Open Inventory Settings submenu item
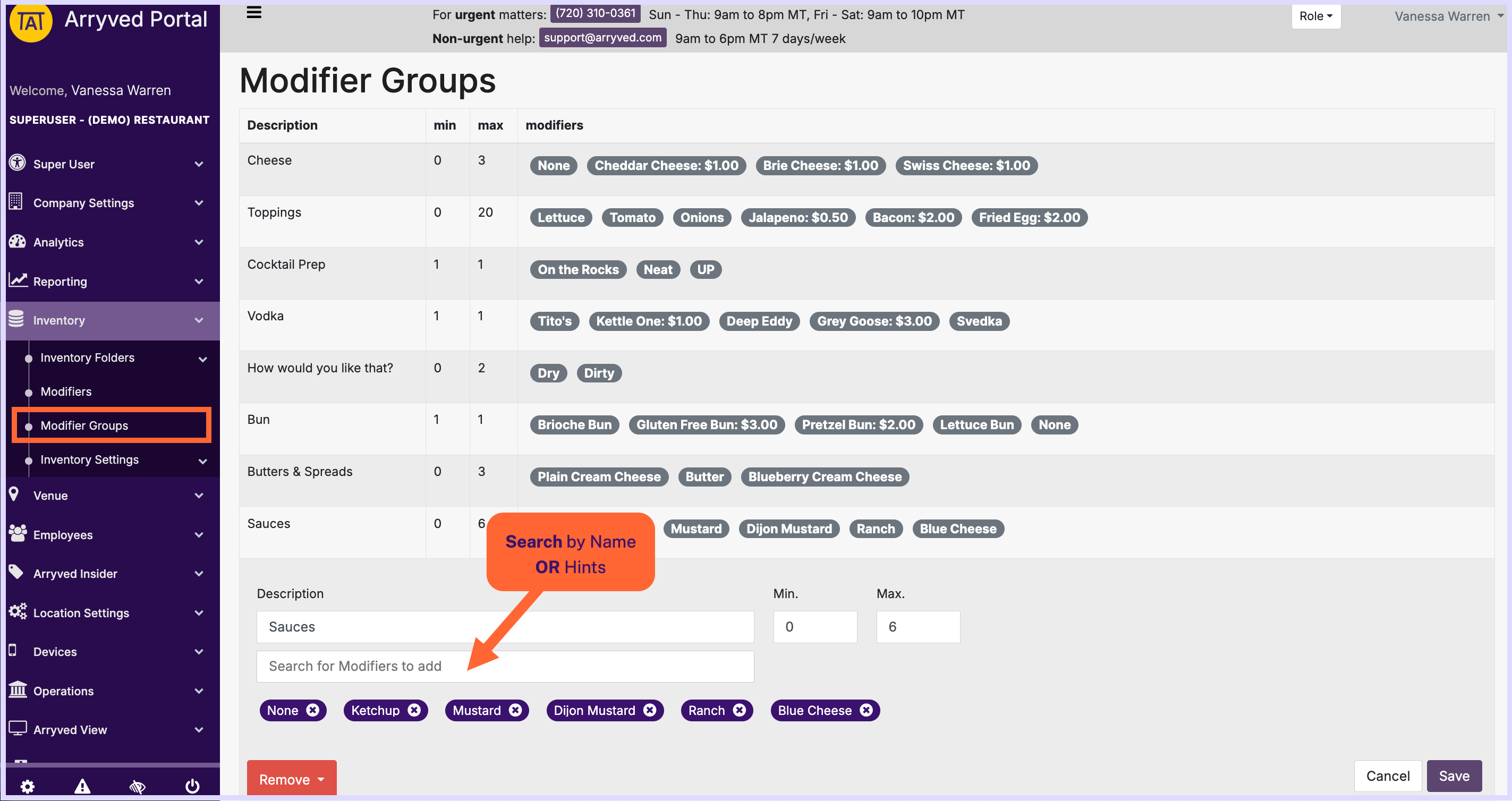 click(89, 459)
